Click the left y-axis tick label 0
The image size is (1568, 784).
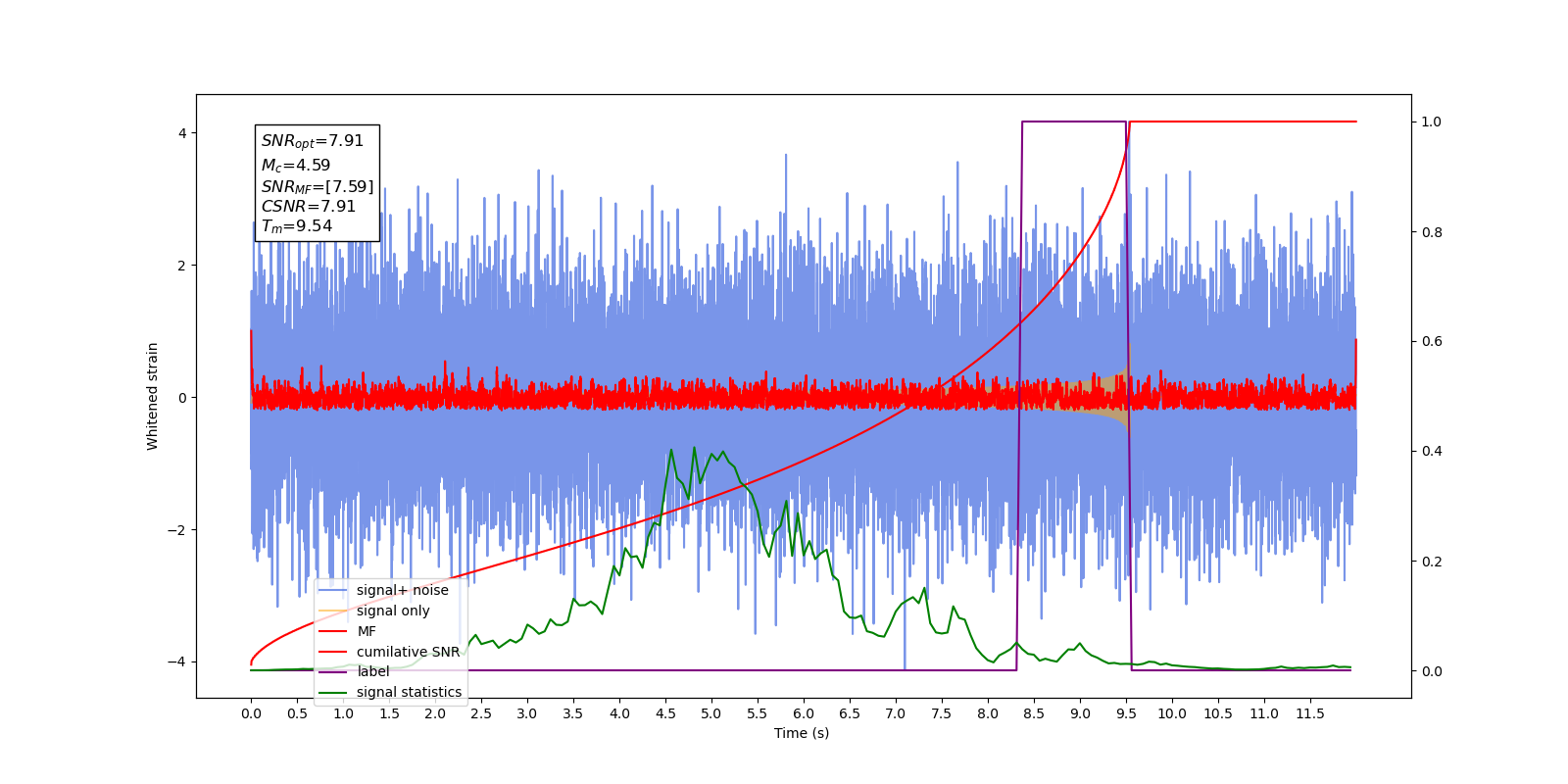181,398
